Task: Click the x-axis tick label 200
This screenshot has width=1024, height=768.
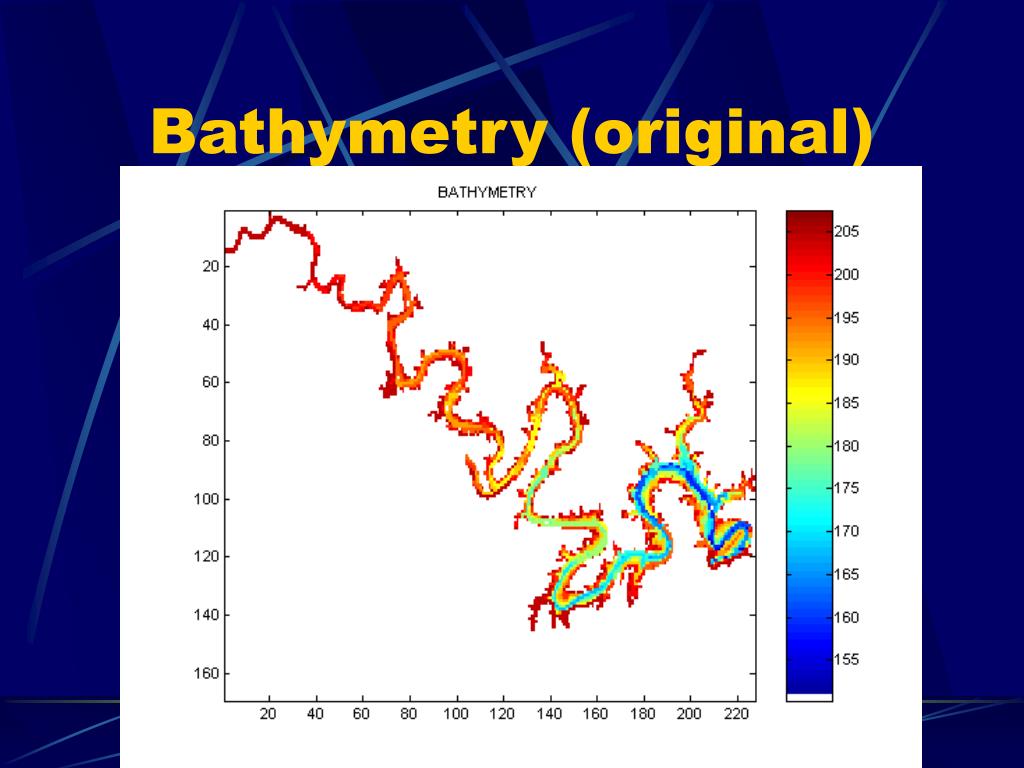Action: (x=689, y=714)
